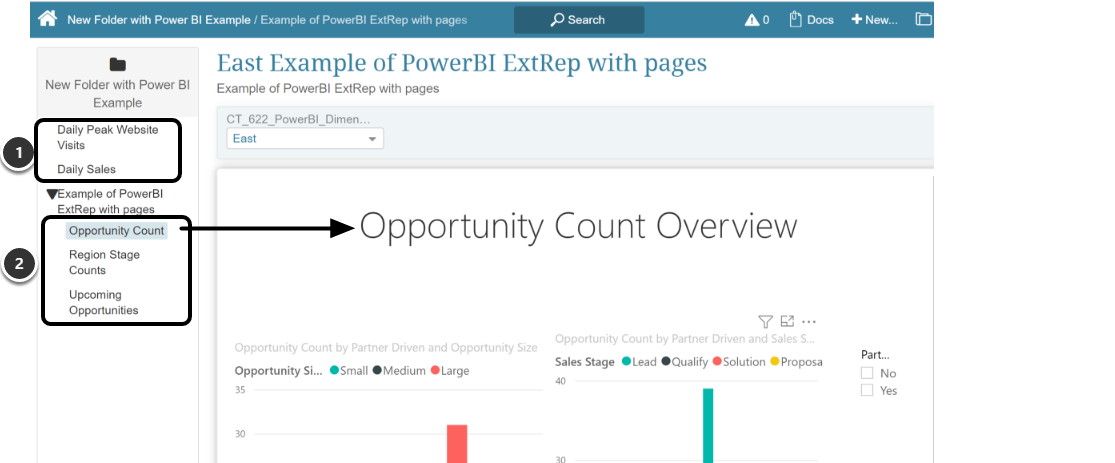
Task: Click the Opportunity Count Overview heading
Action: (x=578, y=226)
